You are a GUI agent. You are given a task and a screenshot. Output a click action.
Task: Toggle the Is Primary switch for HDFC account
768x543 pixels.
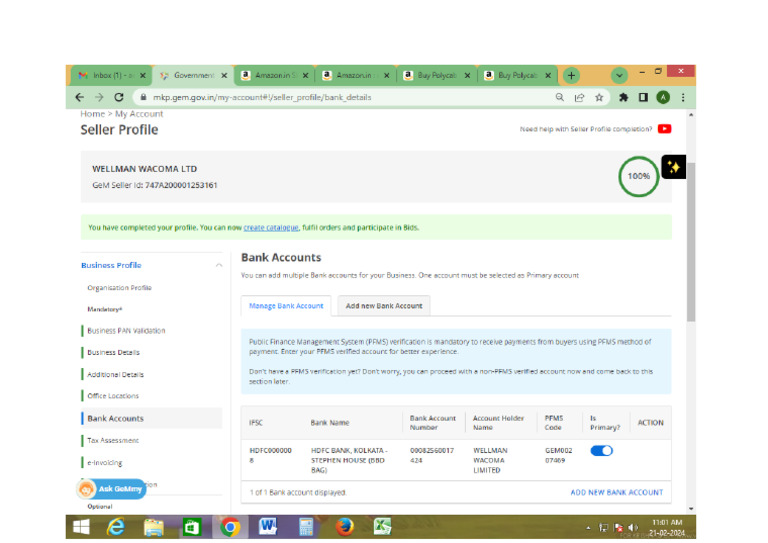pos(601,450)
